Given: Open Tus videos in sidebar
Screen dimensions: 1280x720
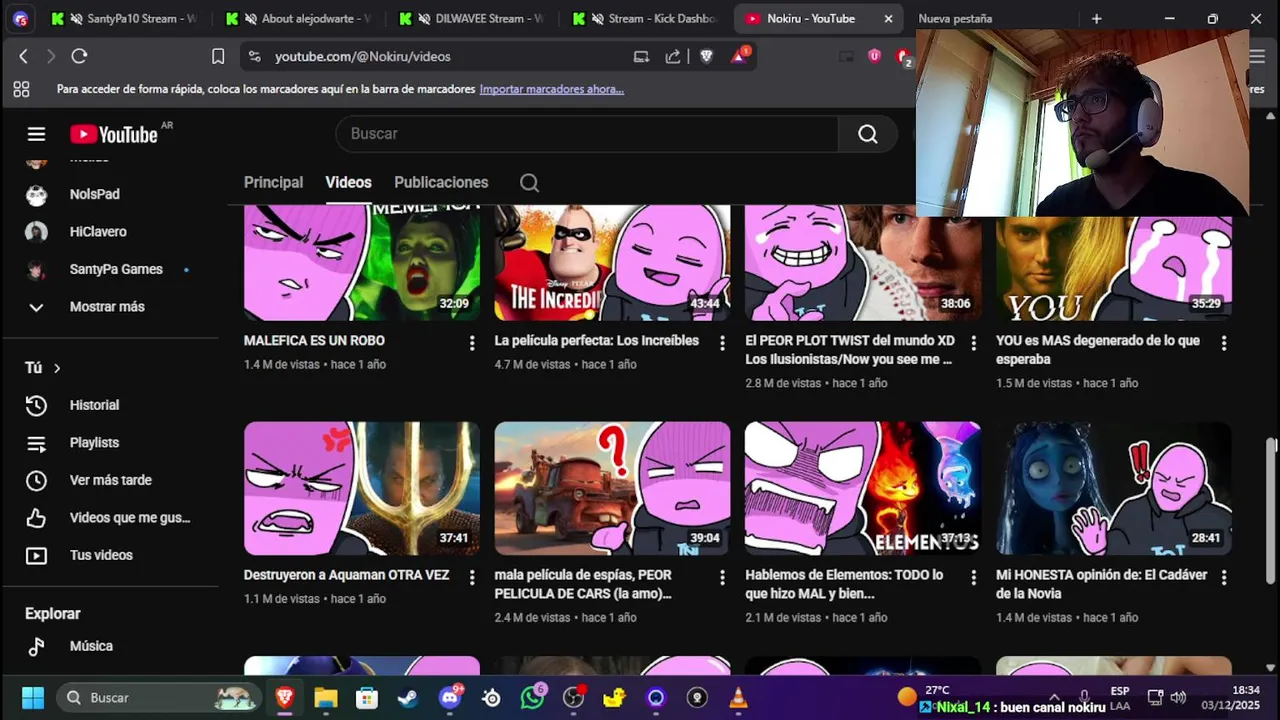Looking at the screenshot, I should (110, 555).
